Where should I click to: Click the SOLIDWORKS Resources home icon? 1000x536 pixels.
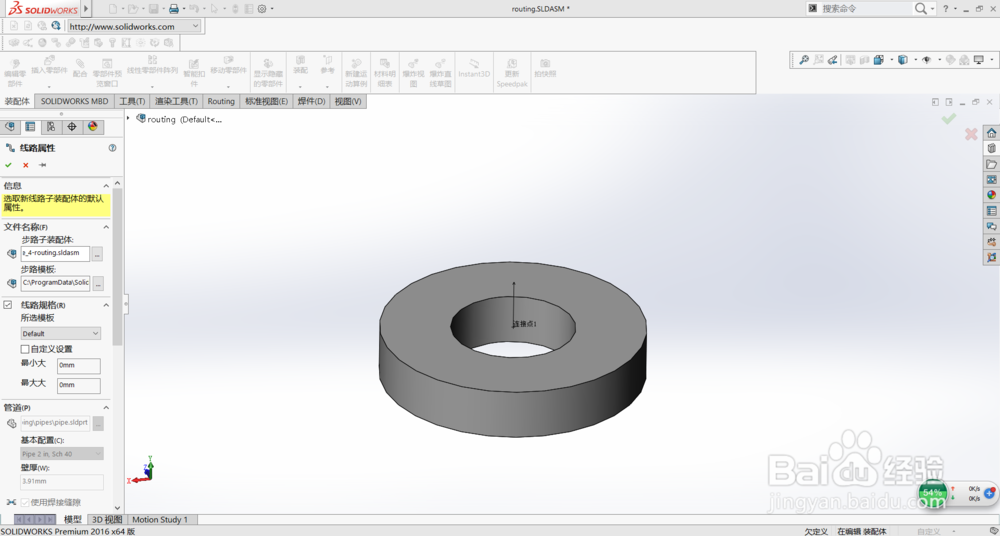tap(991, 133)
